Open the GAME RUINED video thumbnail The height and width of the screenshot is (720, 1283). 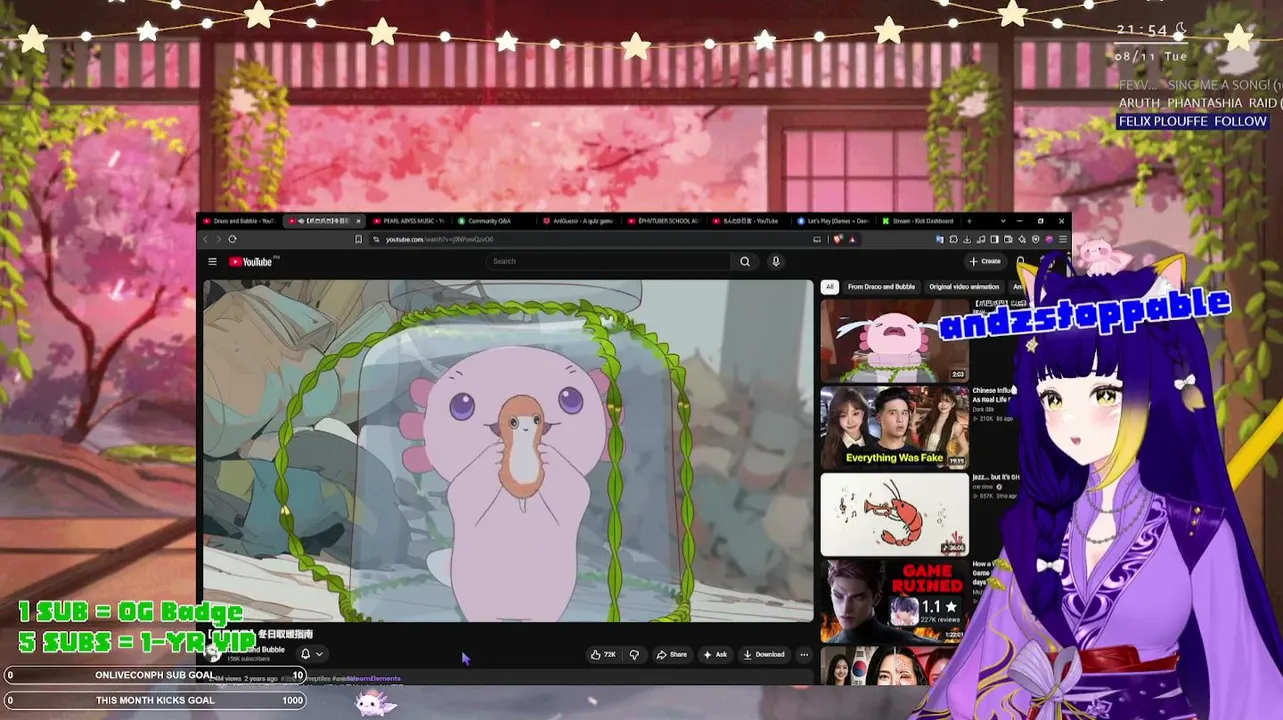(895, 601)
